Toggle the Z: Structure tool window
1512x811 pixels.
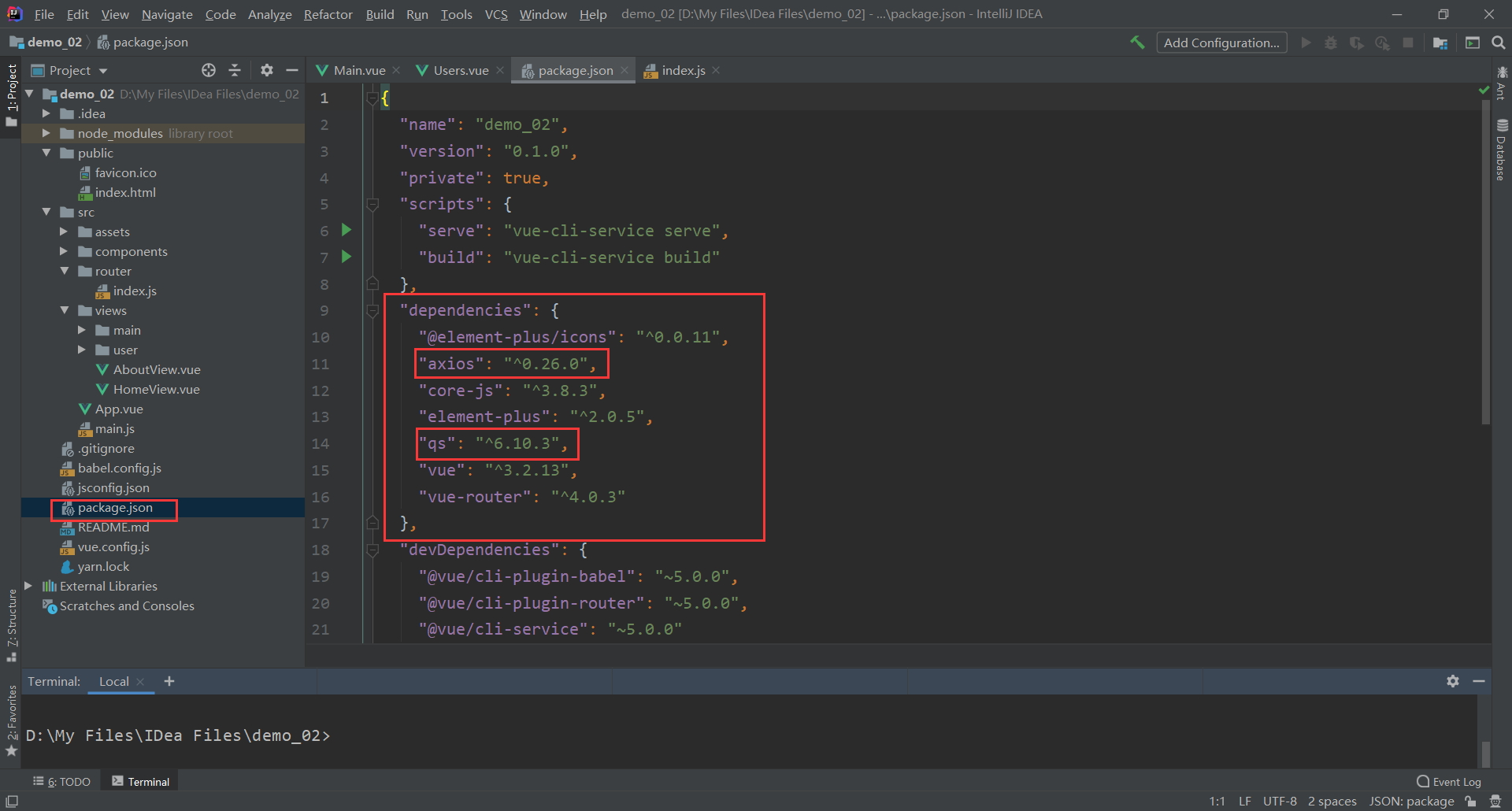pos(11,625)
